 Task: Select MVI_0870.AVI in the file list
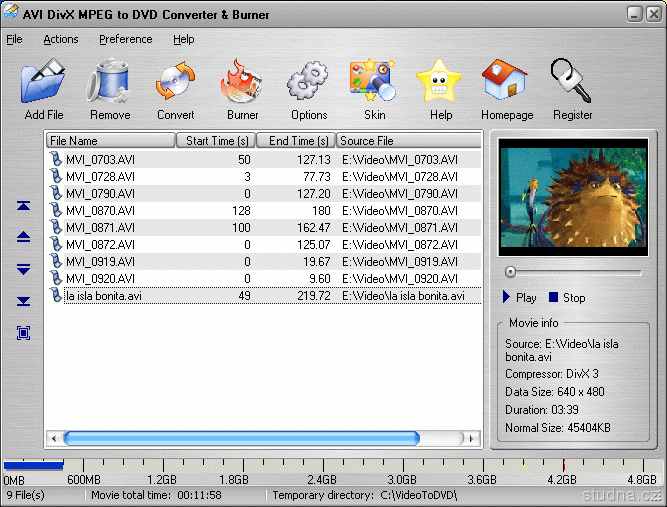coord(100,211)
